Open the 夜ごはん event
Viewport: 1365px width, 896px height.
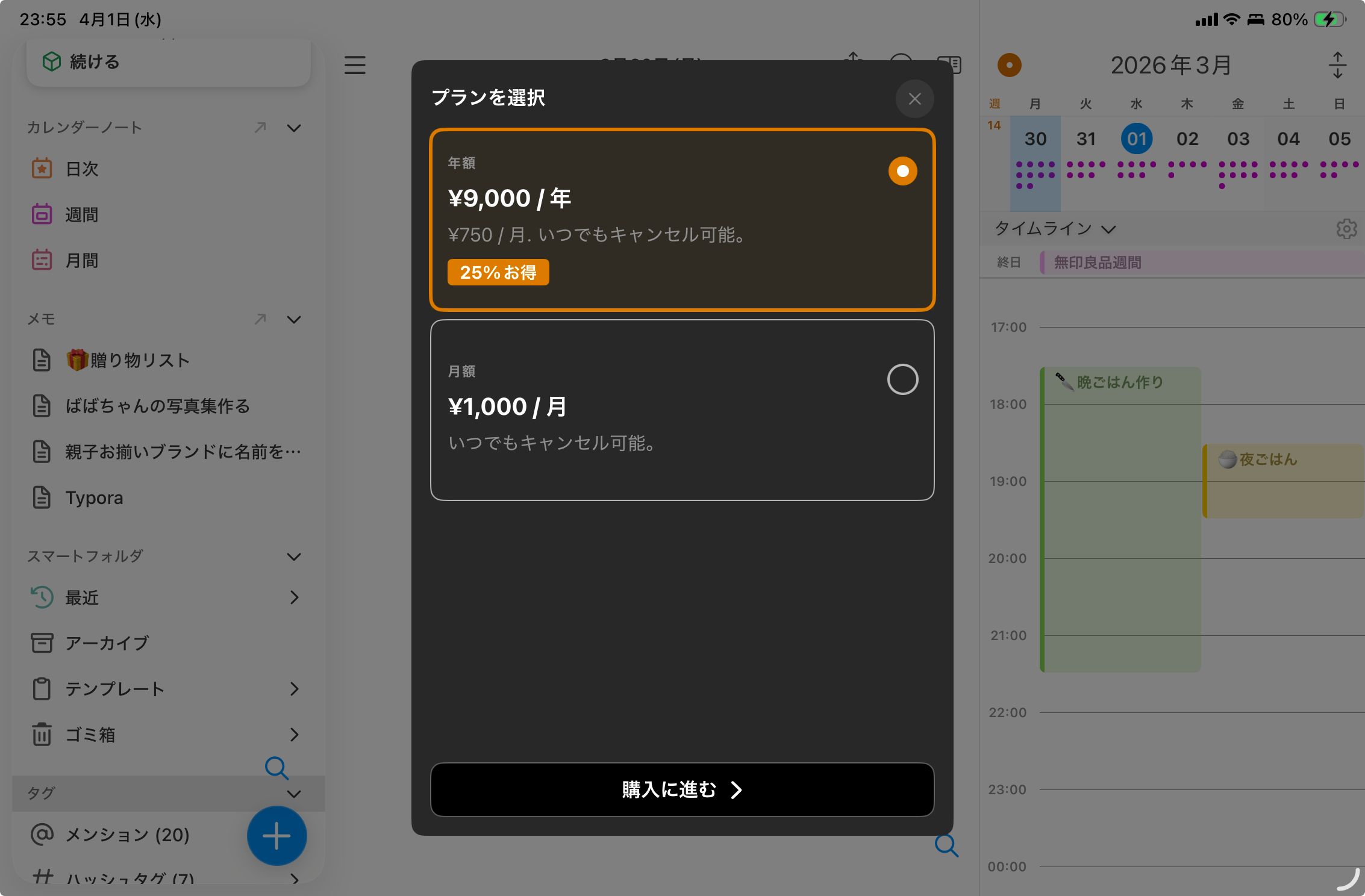pyautogui.click(x=1284, y=481)
